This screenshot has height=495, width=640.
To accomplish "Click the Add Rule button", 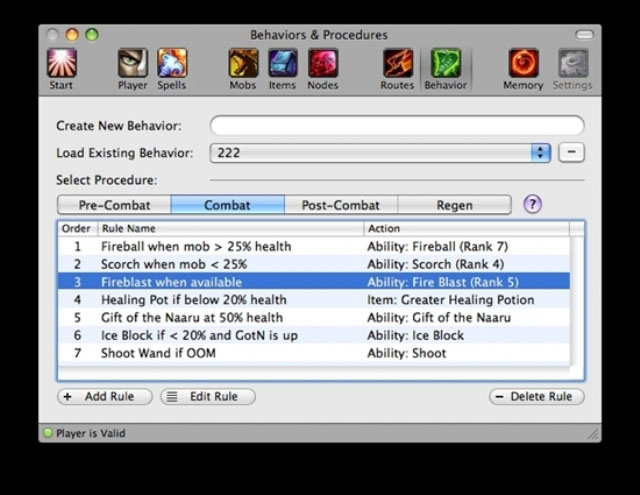I will 105,397.
